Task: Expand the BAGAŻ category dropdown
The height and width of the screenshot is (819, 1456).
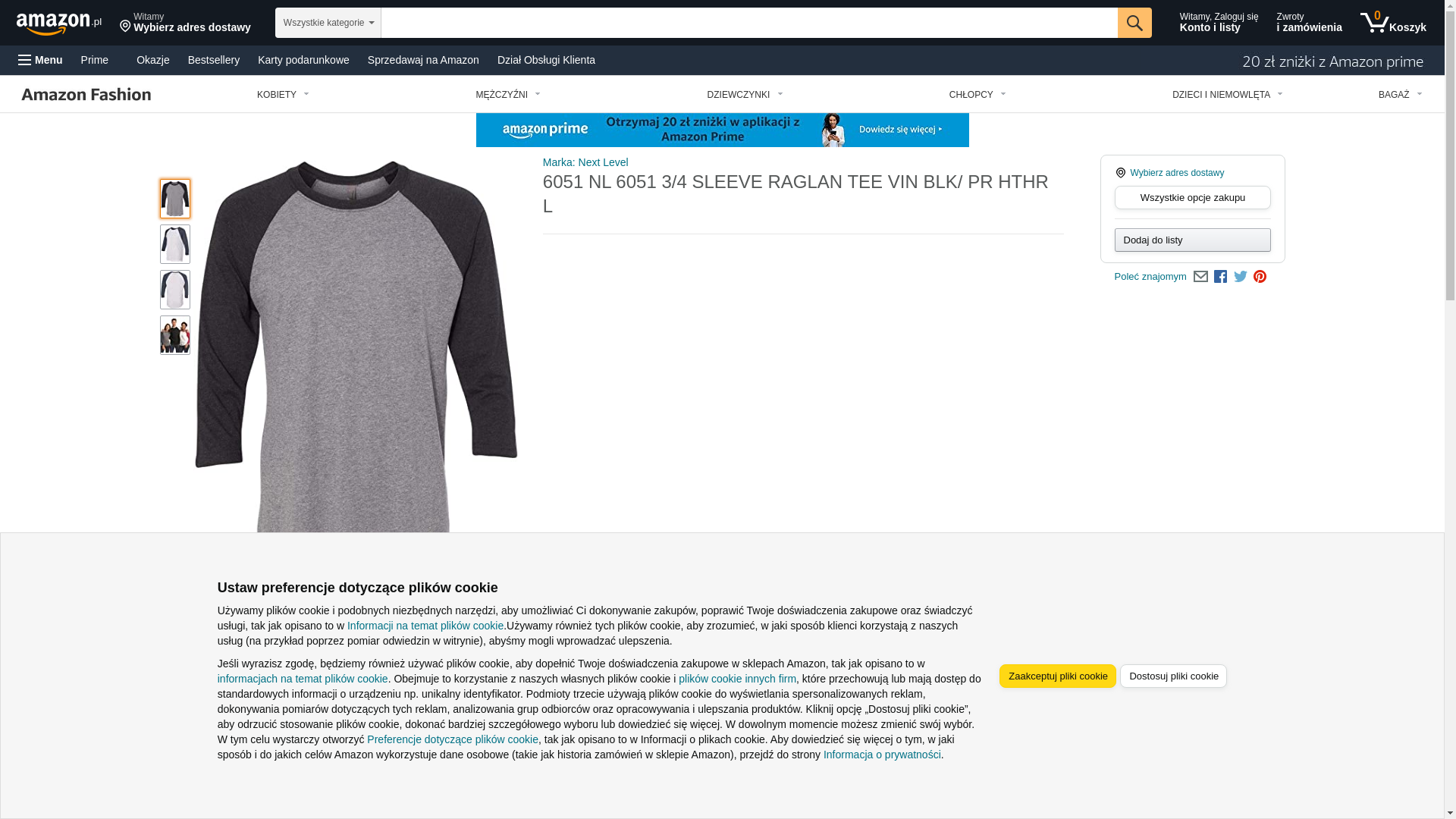Action: 1400,95
